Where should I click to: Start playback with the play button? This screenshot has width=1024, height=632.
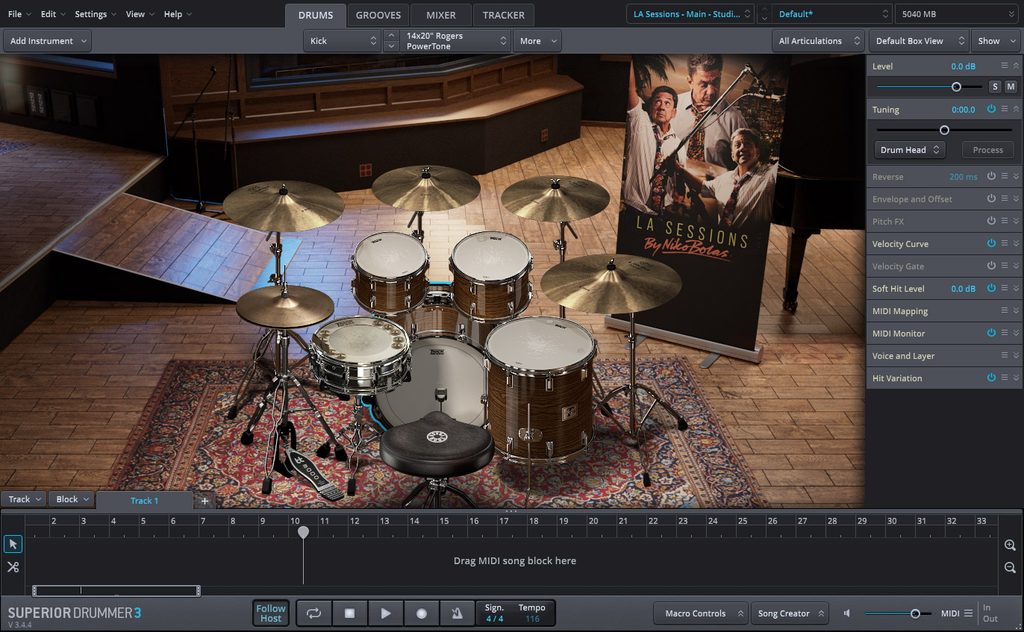coord(385,613)
